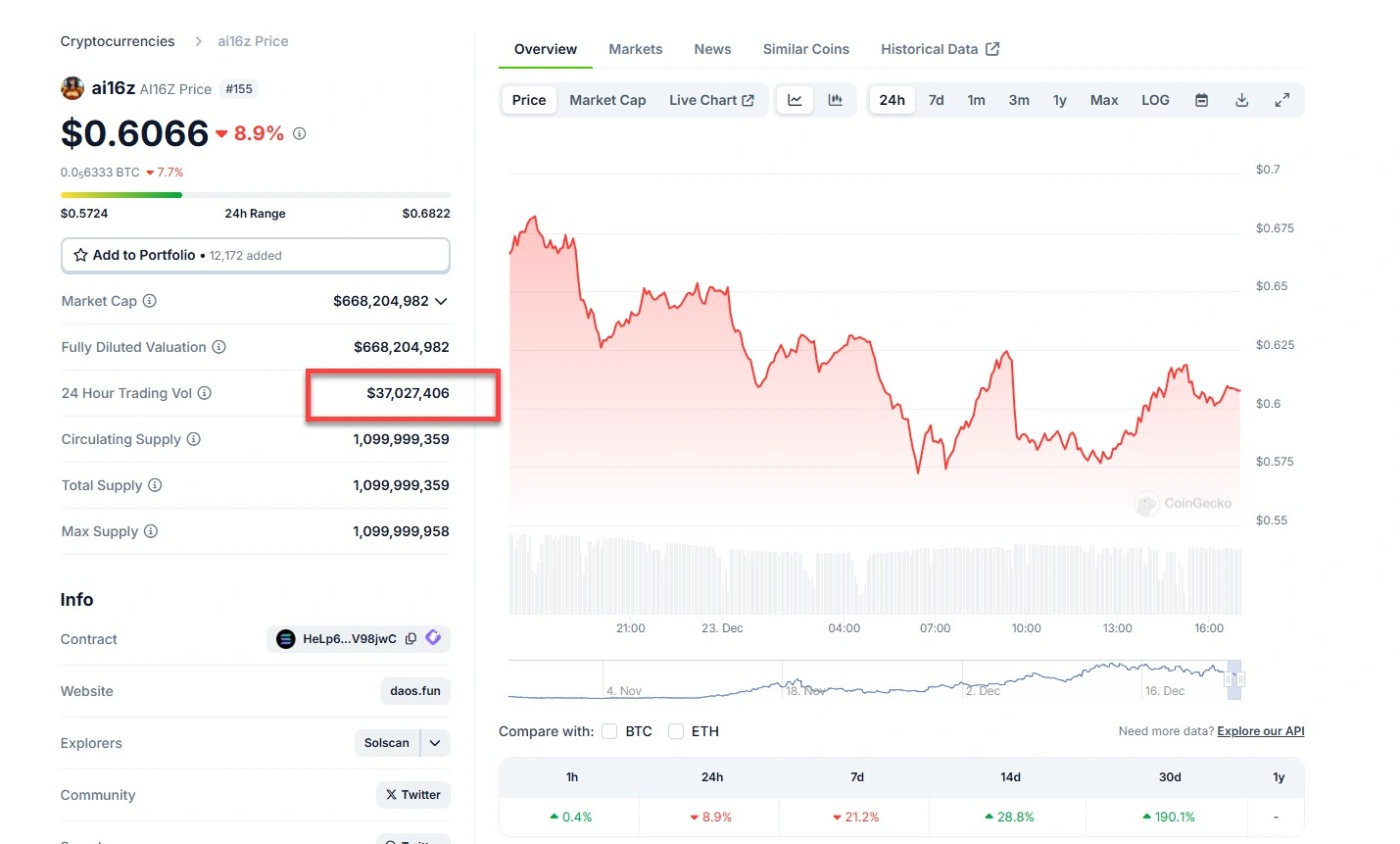The image size is (1400, 844).
Task: Enable the BTC compare checkbox
Action: pyautogui.click(x=609, y=731)
